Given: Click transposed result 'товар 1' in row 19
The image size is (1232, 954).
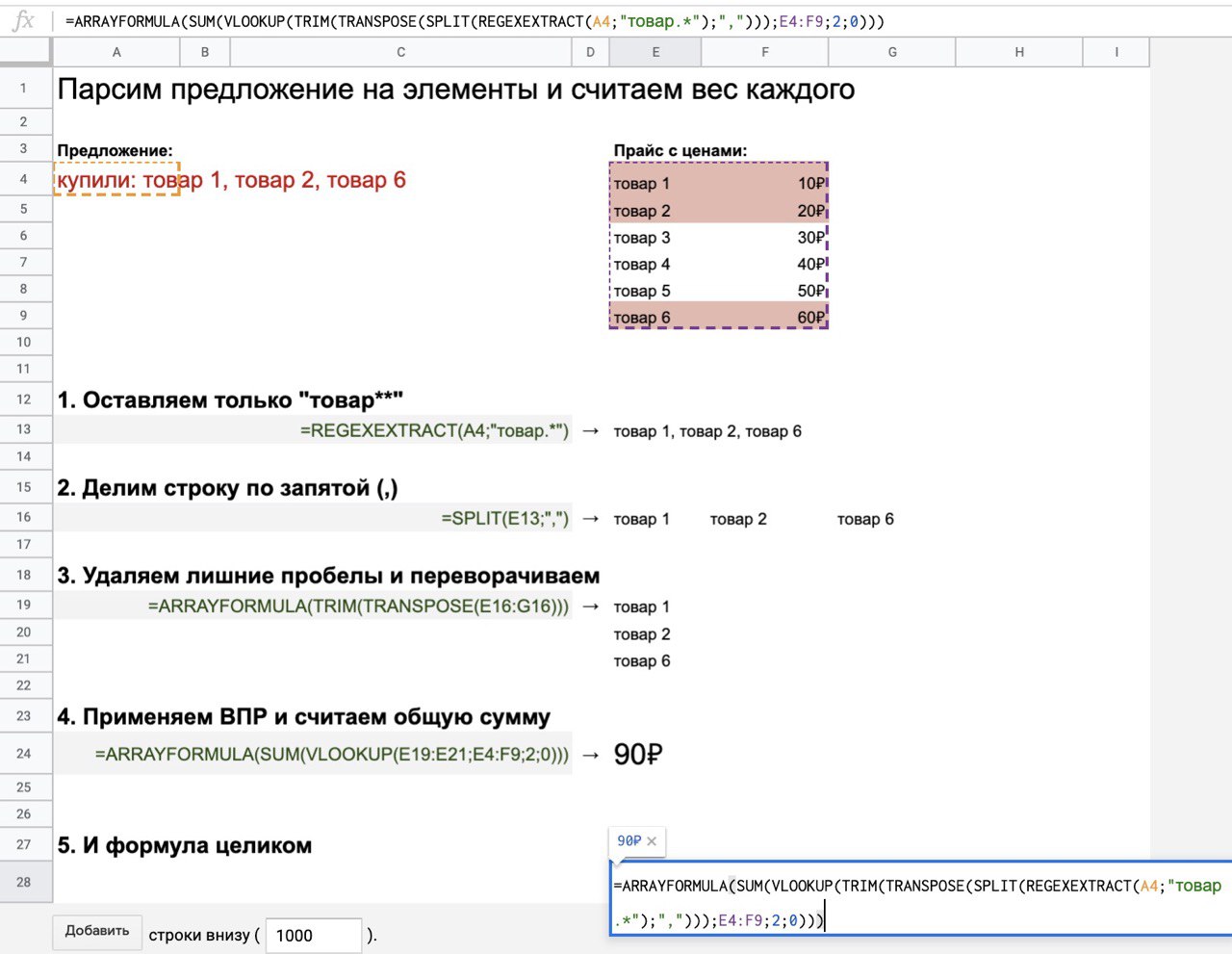Looking at the screenshot, I should tap(642, 606).
